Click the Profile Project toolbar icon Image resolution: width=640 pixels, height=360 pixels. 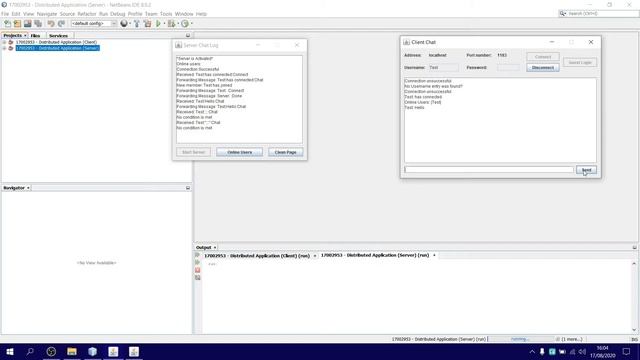pos(185,24)
